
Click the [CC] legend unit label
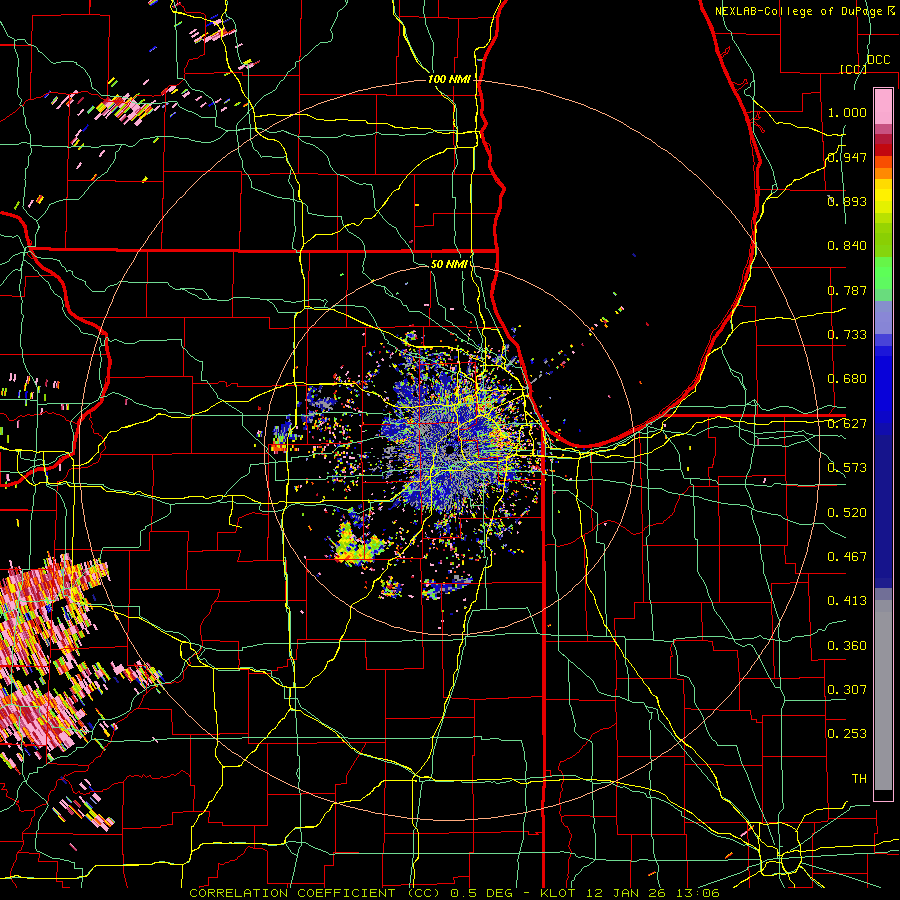tap(853, 69)
